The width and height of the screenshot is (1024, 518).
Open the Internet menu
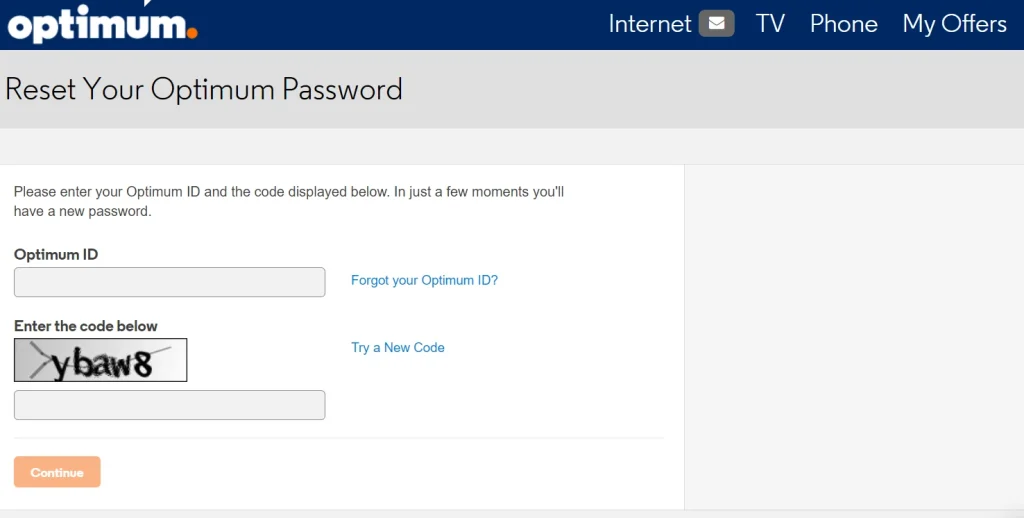coord(649,24)
